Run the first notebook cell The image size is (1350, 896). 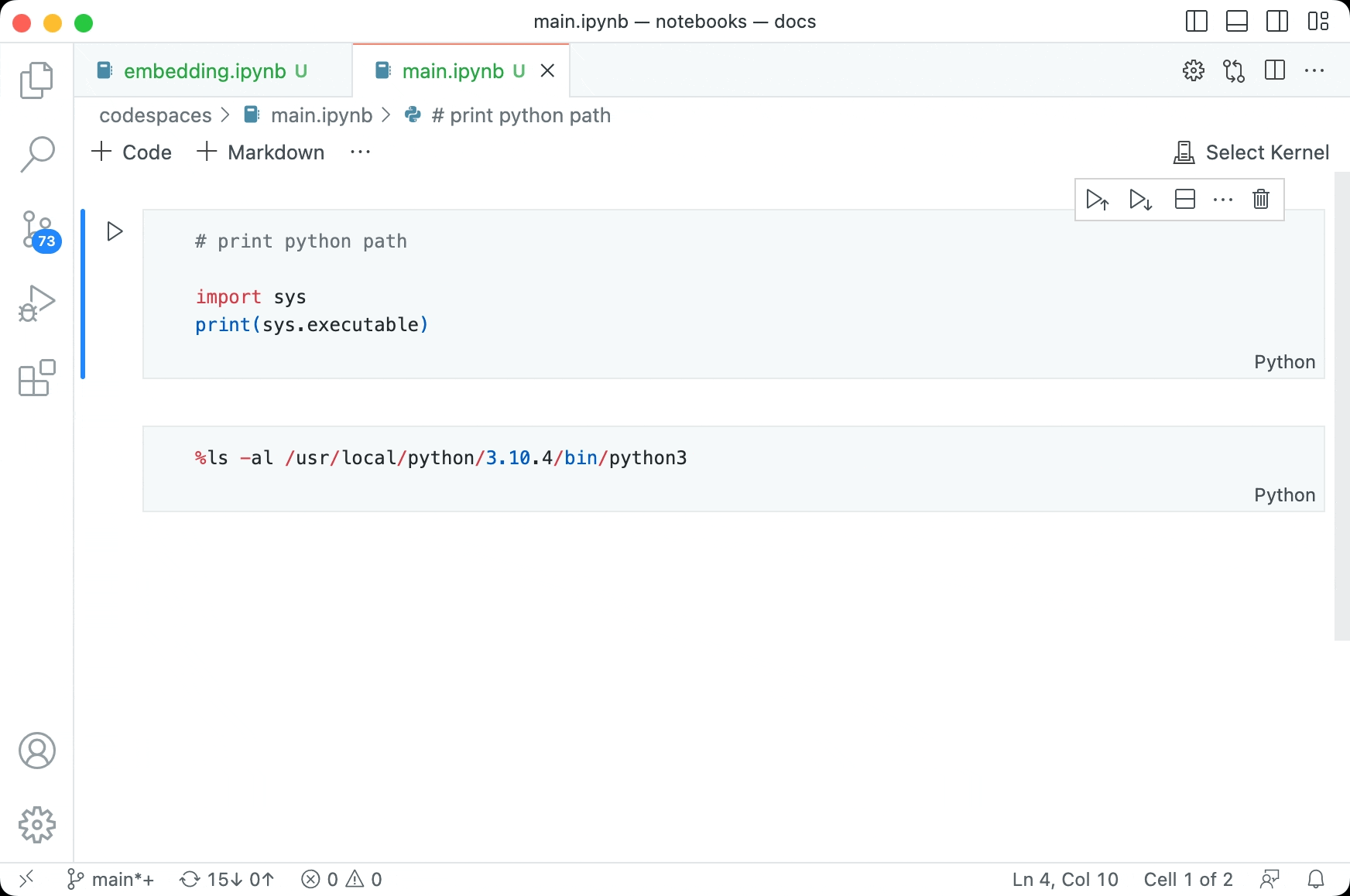pyautogui.click(x=114, y=230)
